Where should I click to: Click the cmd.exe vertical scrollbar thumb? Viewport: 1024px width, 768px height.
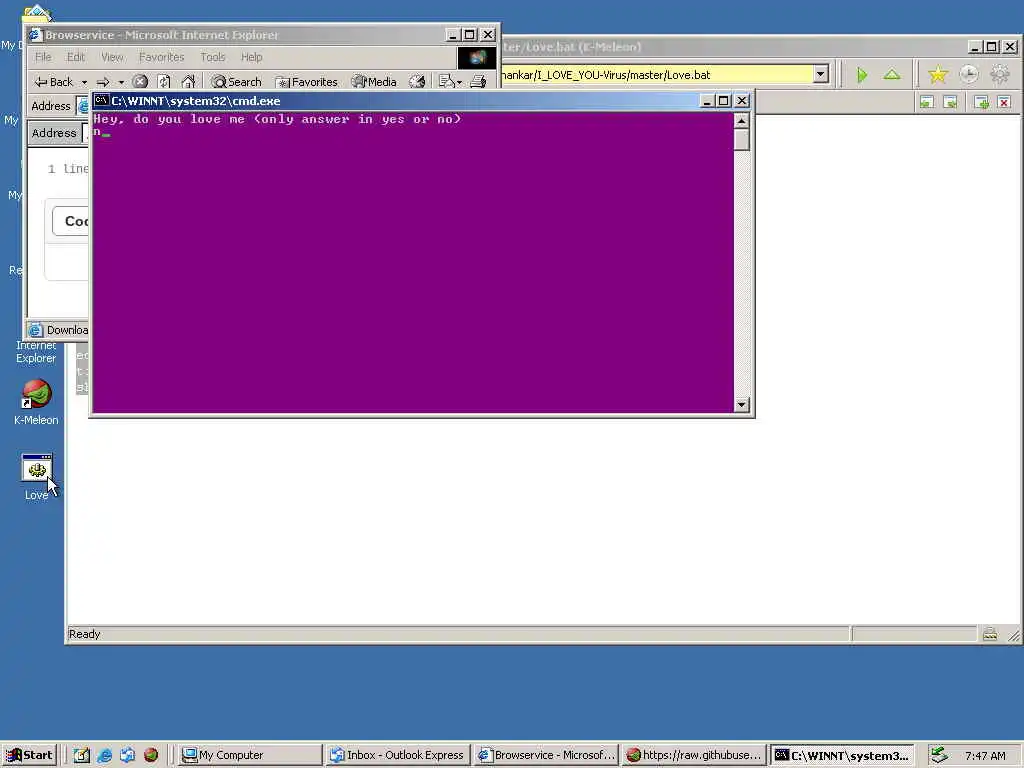[x=741, y=140]
